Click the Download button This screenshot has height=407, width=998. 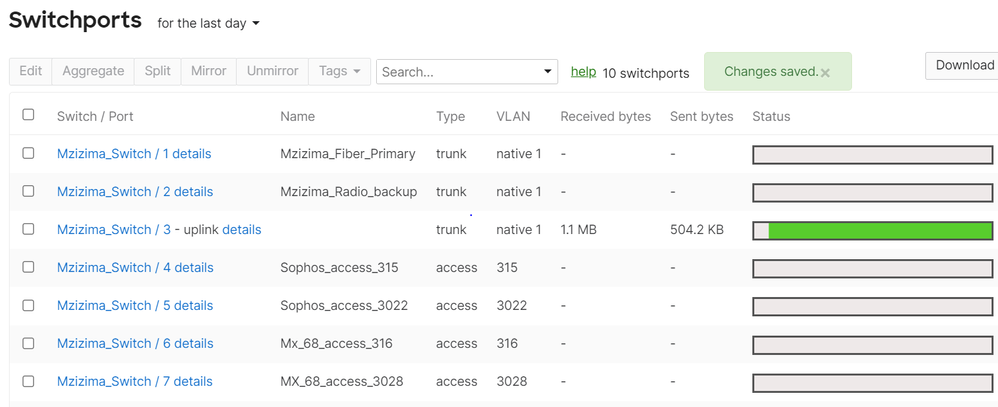point(964,65)
